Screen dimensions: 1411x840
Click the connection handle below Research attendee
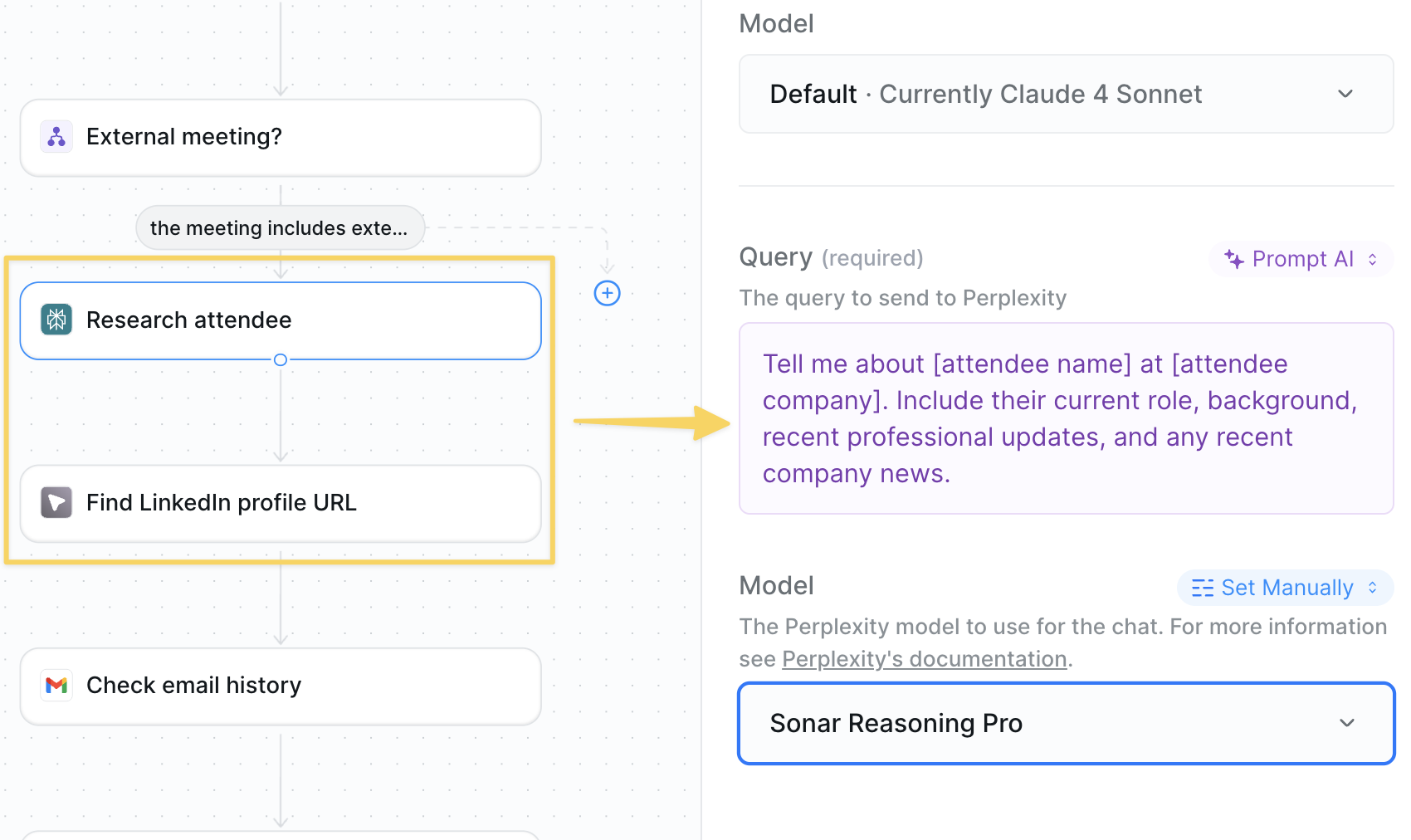pyautogui.click(x=280, y=359)
